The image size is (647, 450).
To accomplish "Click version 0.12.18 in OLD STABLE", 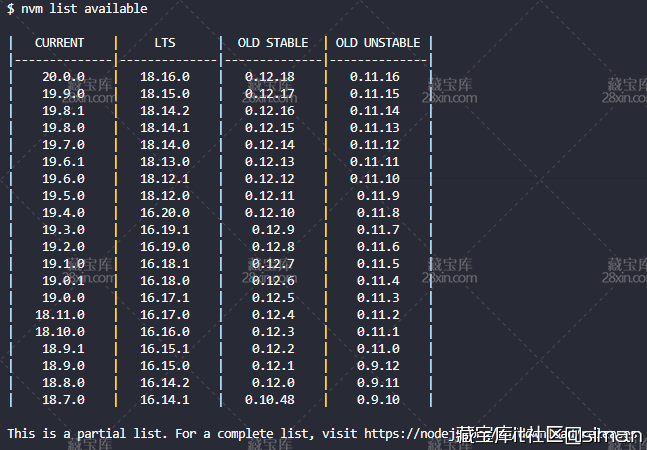I will (x=270, y=77).
